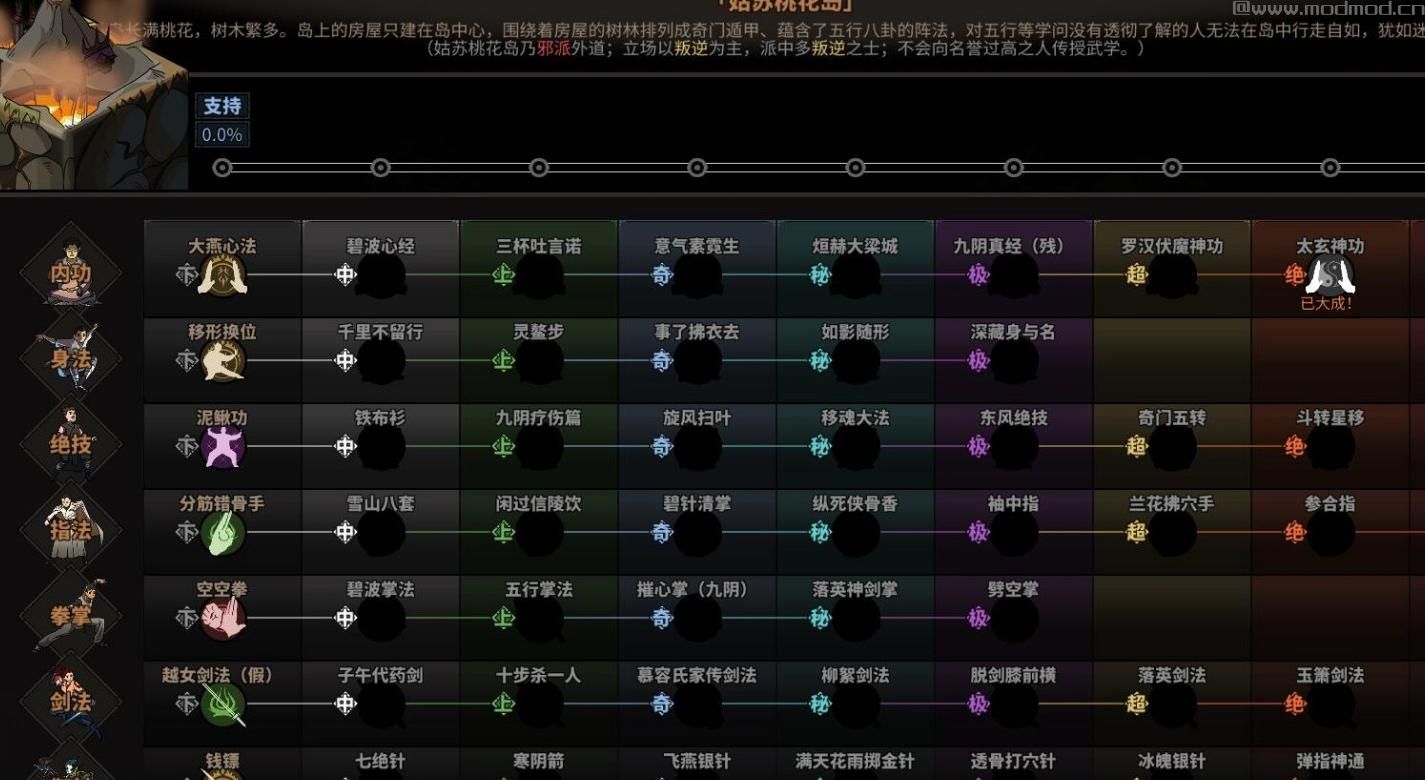Select the 脱剑膝前横 skill
1425x780 pixels.
tap(1013, 704)
